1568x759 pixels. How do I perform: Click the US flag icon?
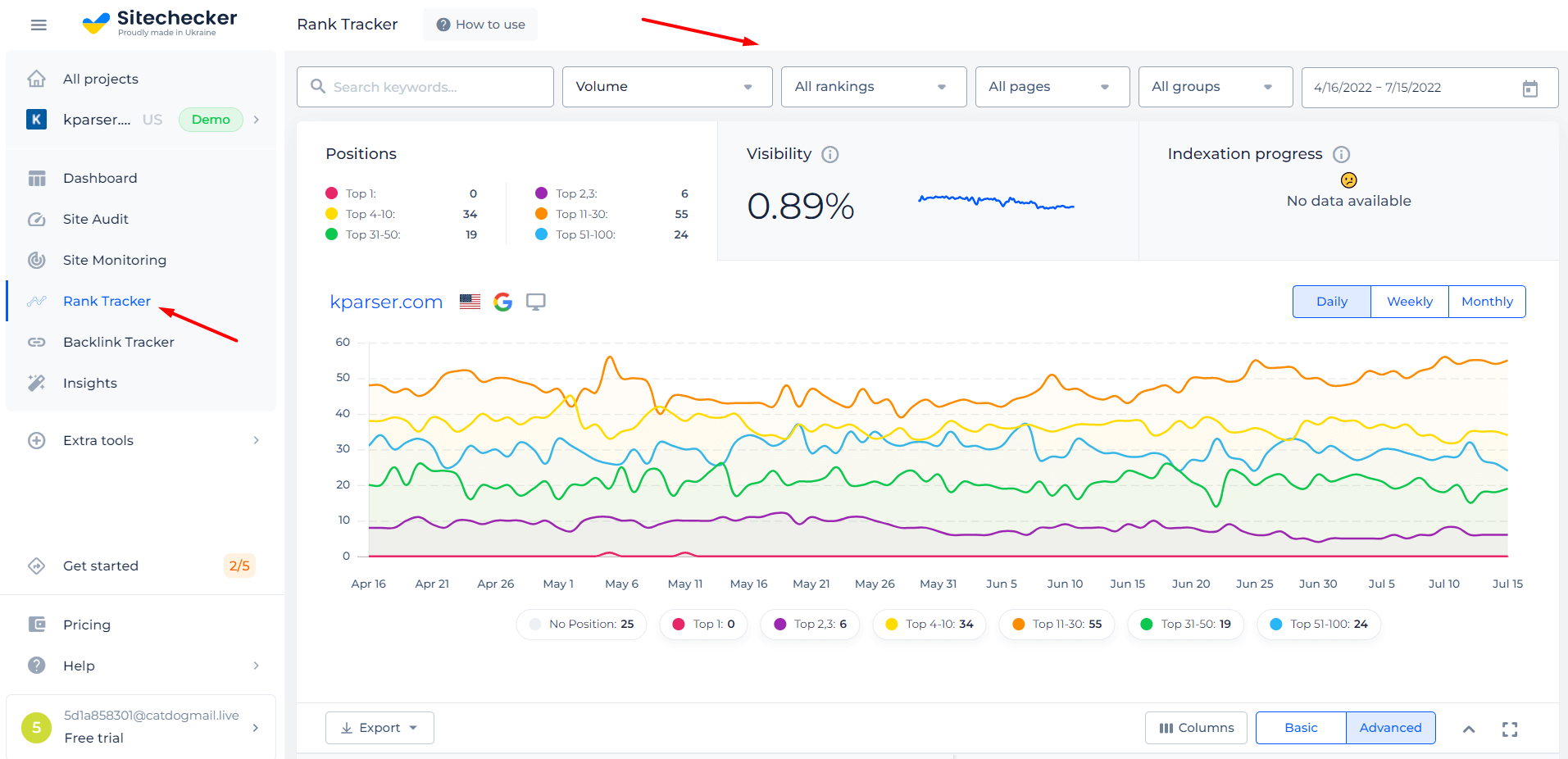470,302
